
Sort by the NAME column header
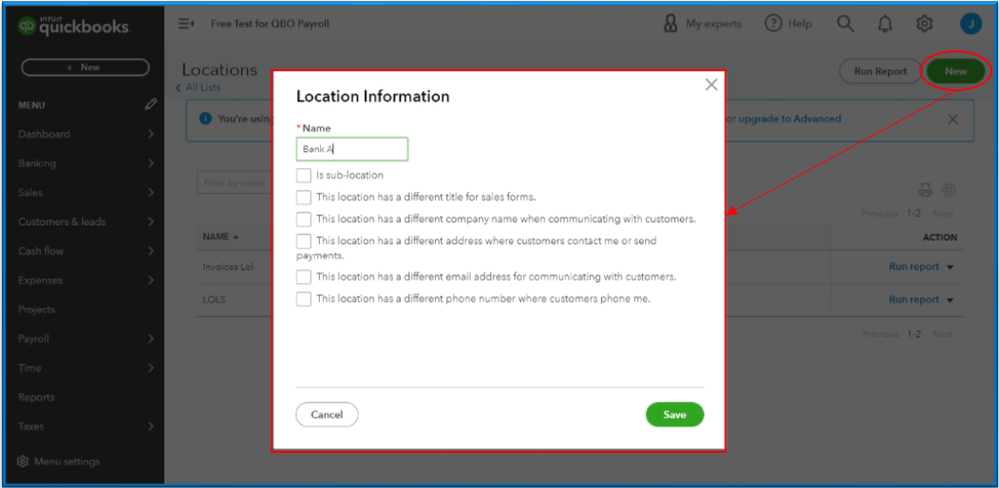220,237
